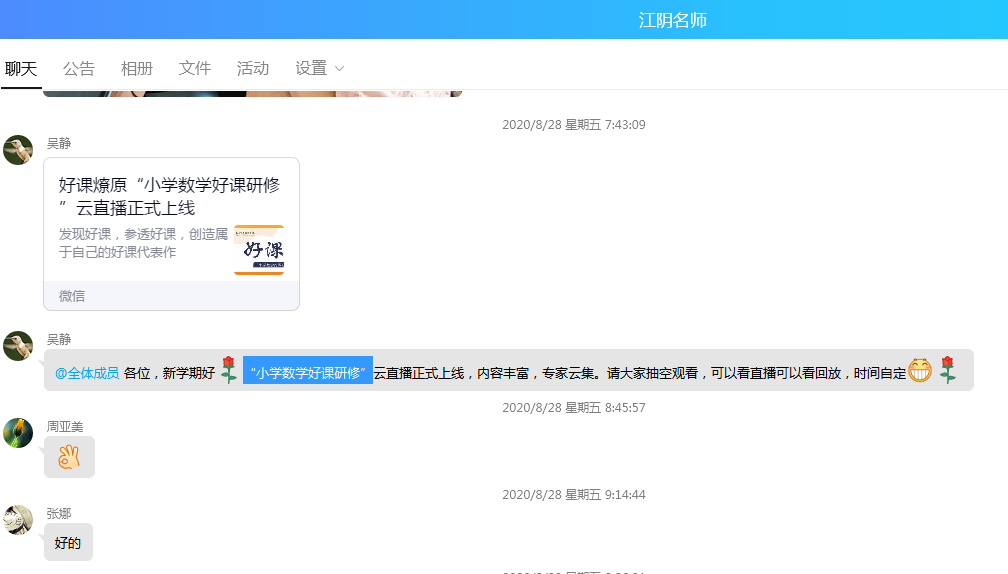Click the @全体成员 mention
This screenshot has width=1008, height=574.
(87, 373)
